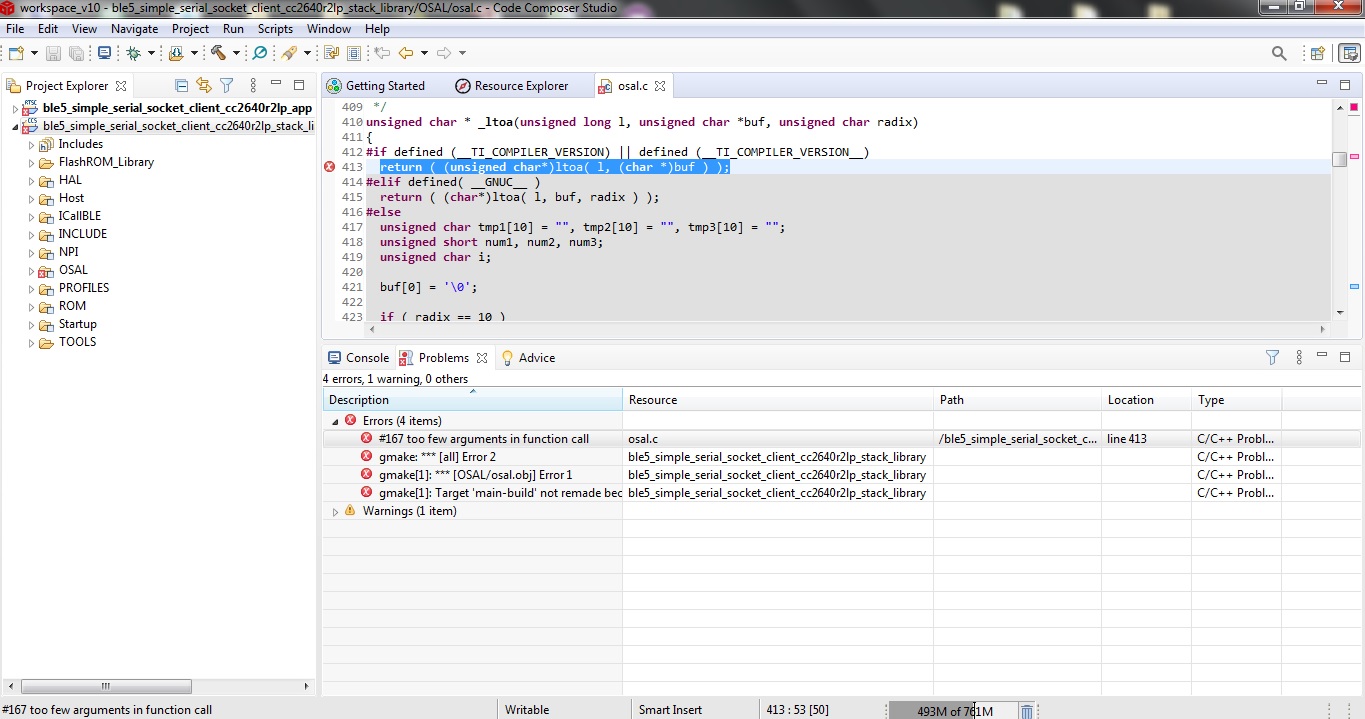Minimize the Project Explorer panel

[274, 85]
